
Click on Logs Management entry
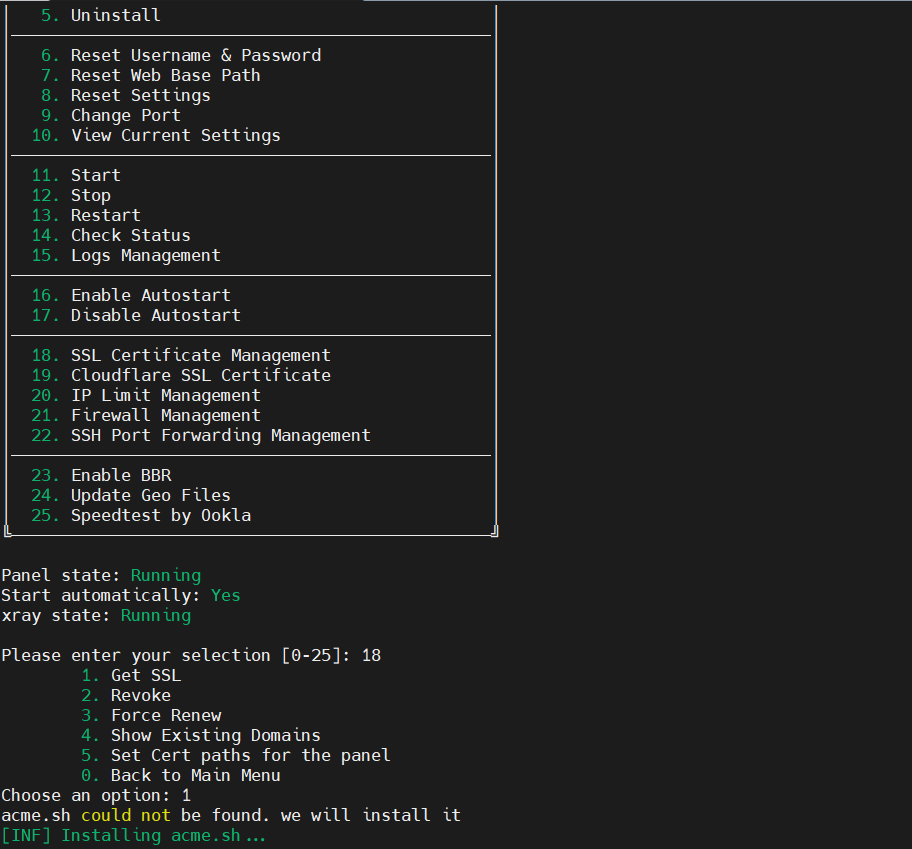click(145, 255)
